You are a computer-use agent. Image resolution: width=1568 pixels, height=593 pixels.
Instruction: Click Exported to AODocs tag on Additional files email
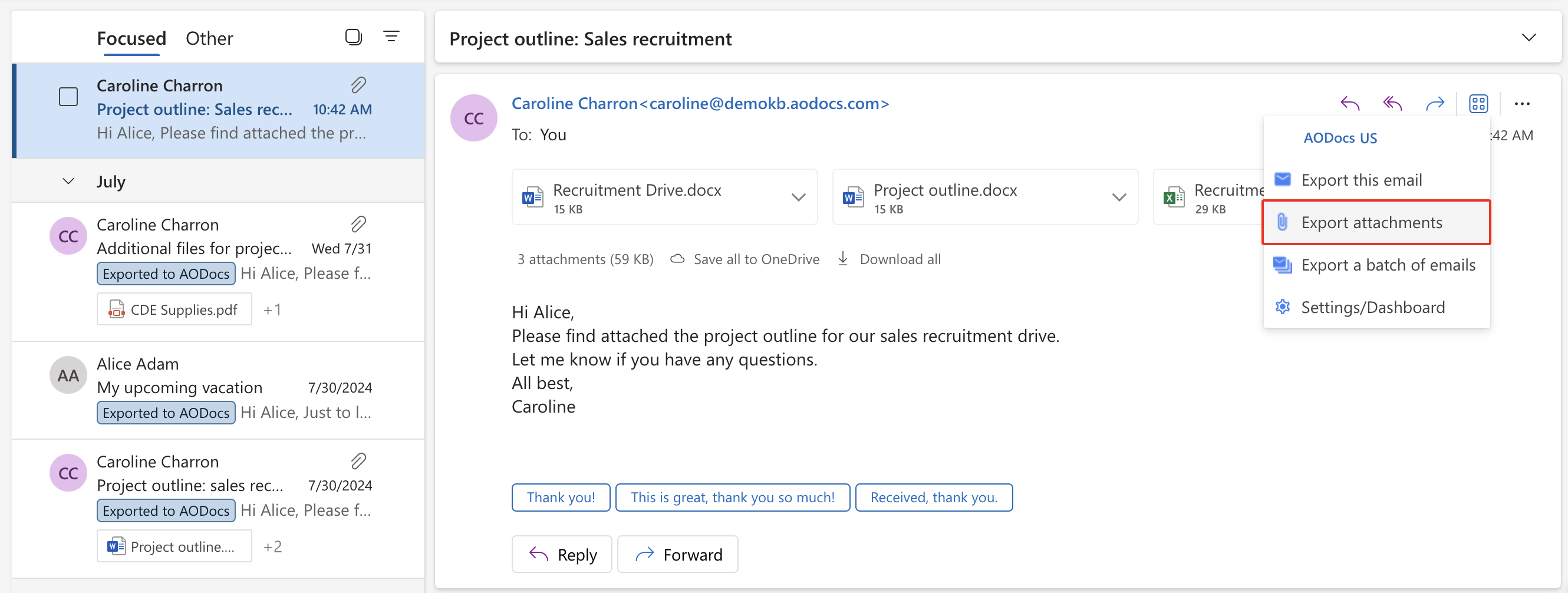[x=166, y=274]
